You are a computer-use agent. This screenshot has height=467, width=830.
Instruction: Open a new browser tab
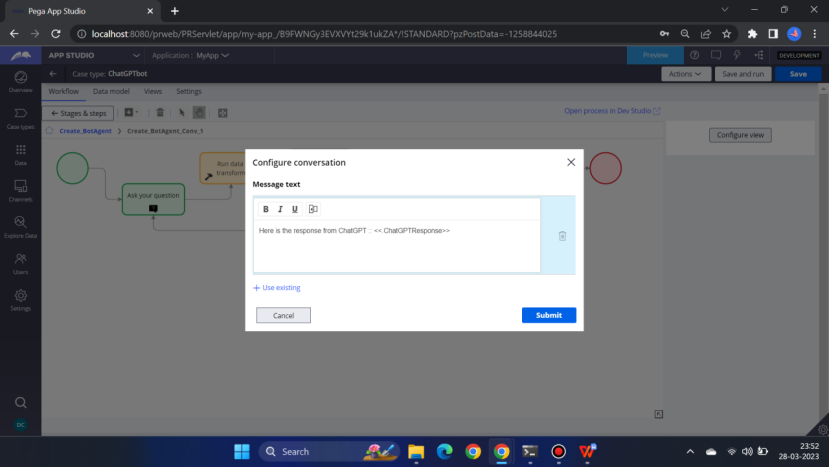click(x=175, y=11)
